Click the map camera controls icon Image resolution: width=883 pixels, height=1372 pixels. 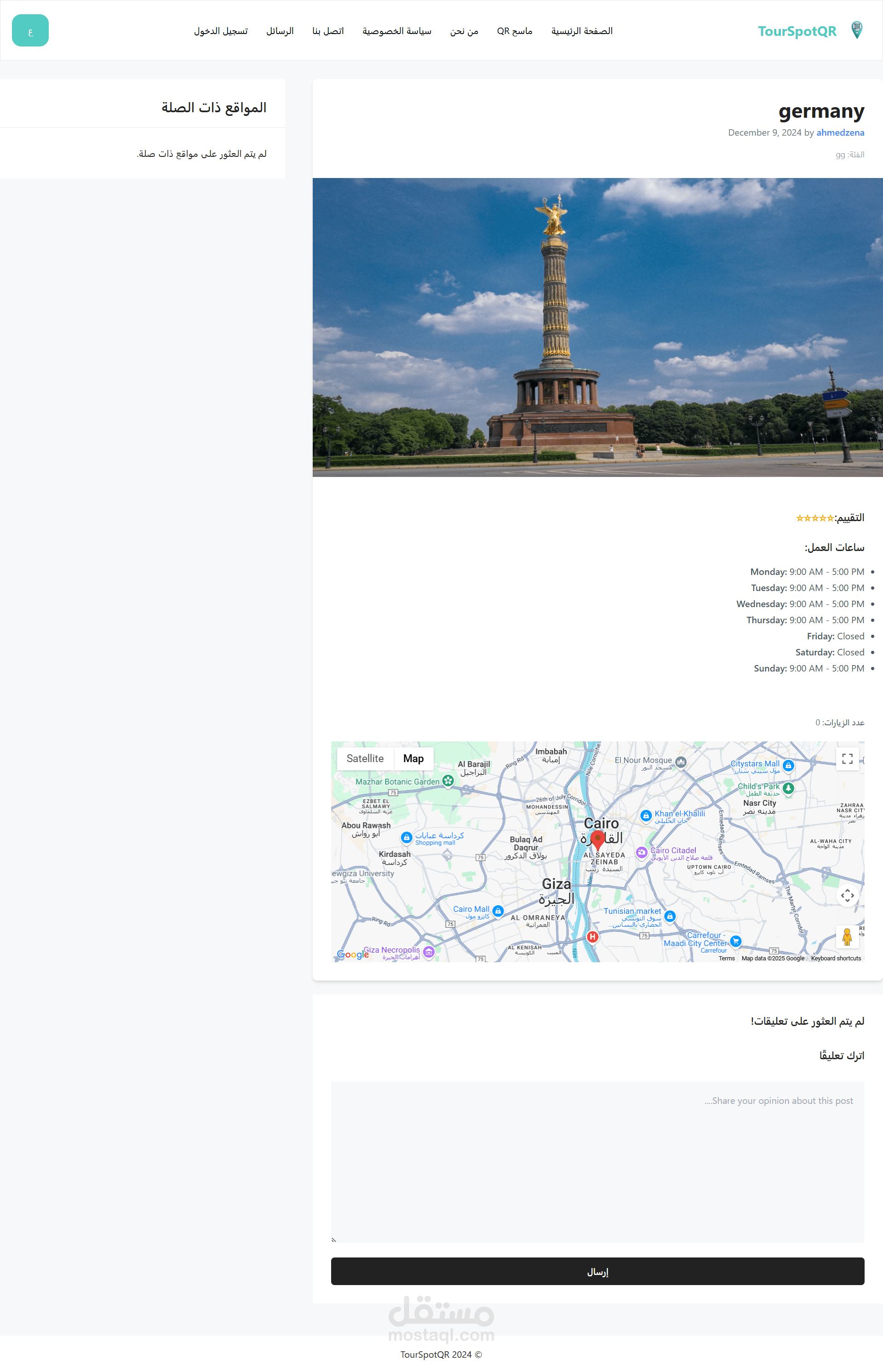coord(847,895)
